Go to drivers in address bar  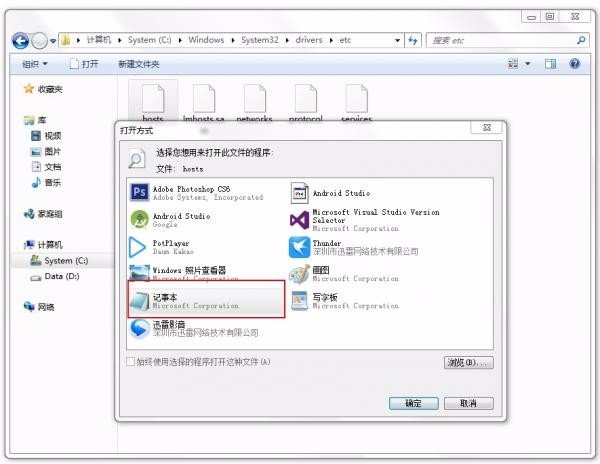tap(309, 40)
